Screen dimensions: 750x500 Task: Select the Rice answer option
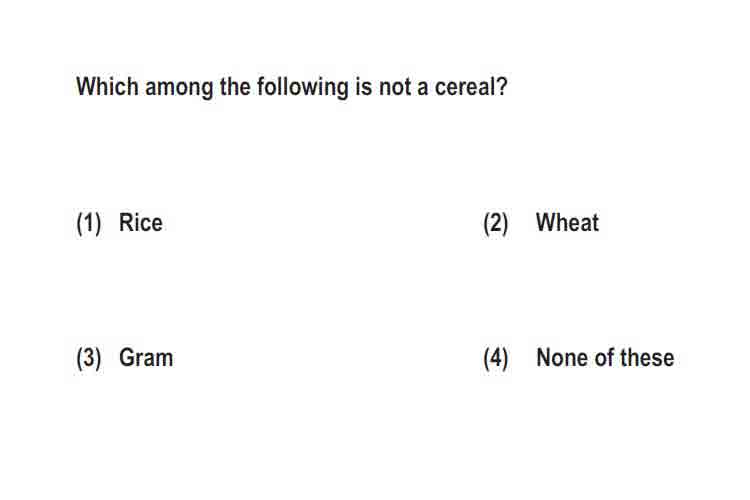click(x=141, y=223)
